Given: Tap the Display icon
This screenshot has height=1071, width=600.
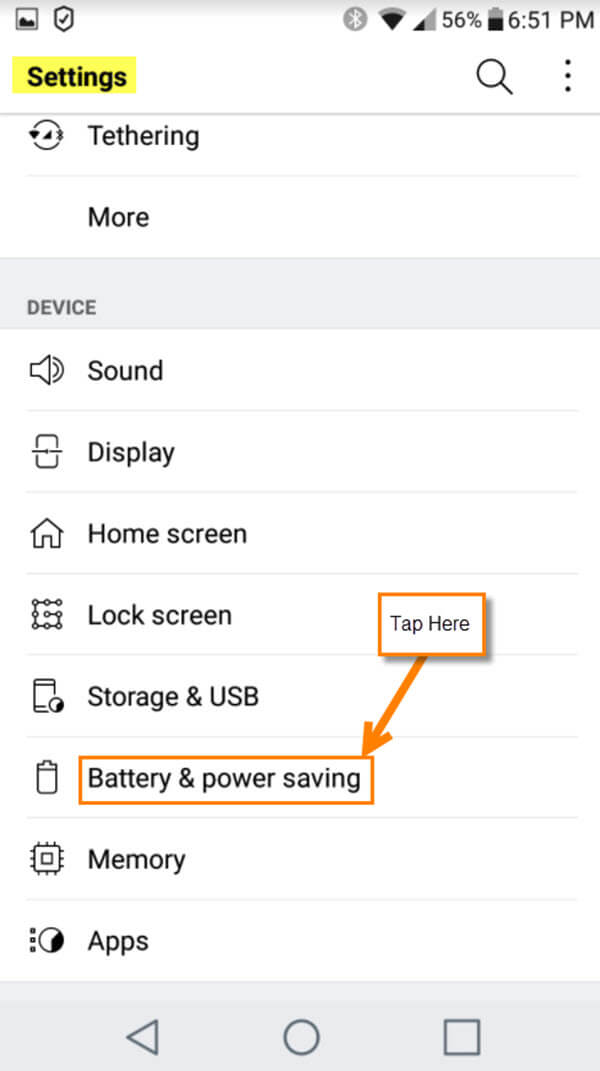Looking at the screenshot, I should coord(46,452).
